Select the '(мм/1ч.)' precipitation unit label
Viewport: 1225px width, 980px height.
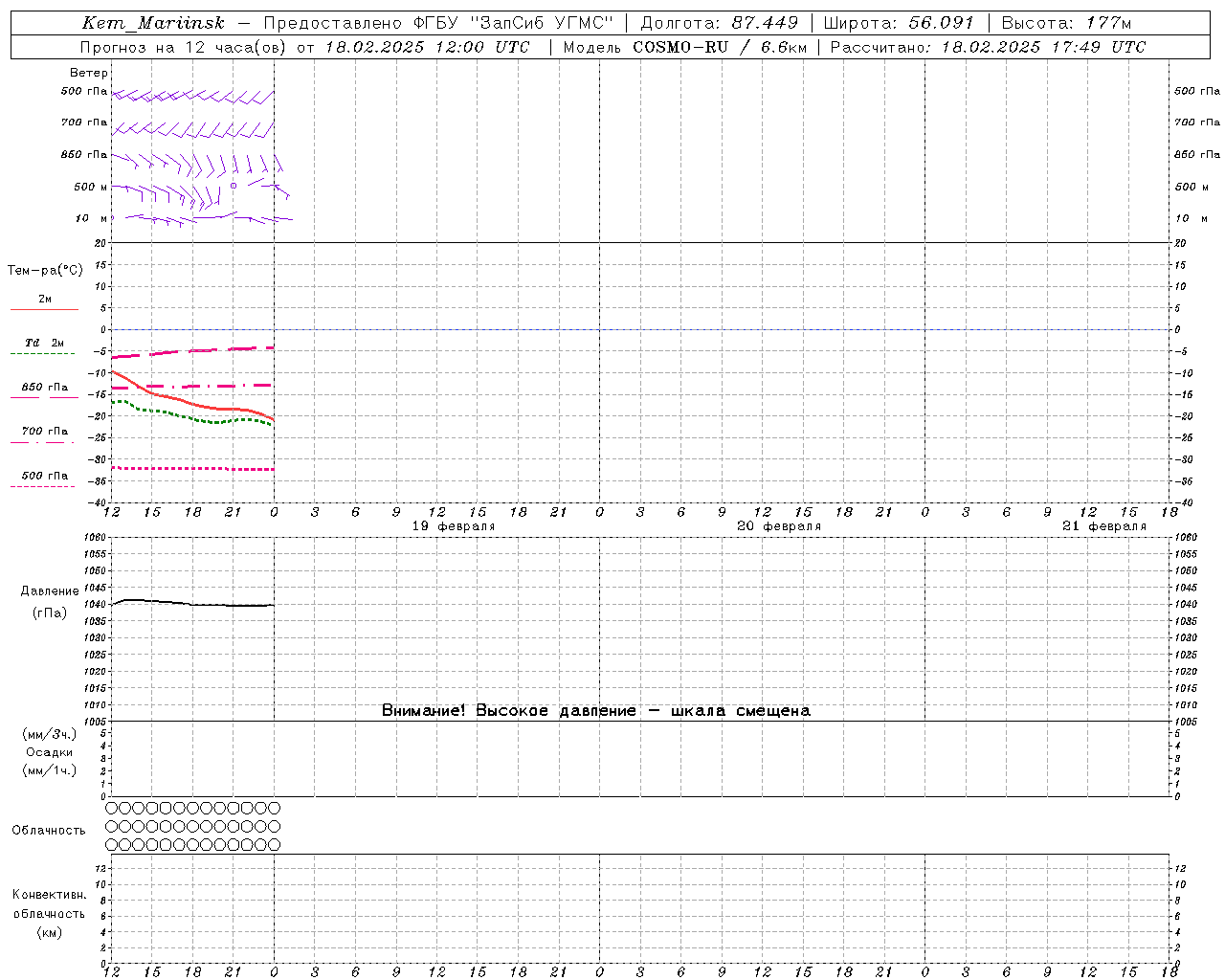pyautogui.click(x=50, y=770)
